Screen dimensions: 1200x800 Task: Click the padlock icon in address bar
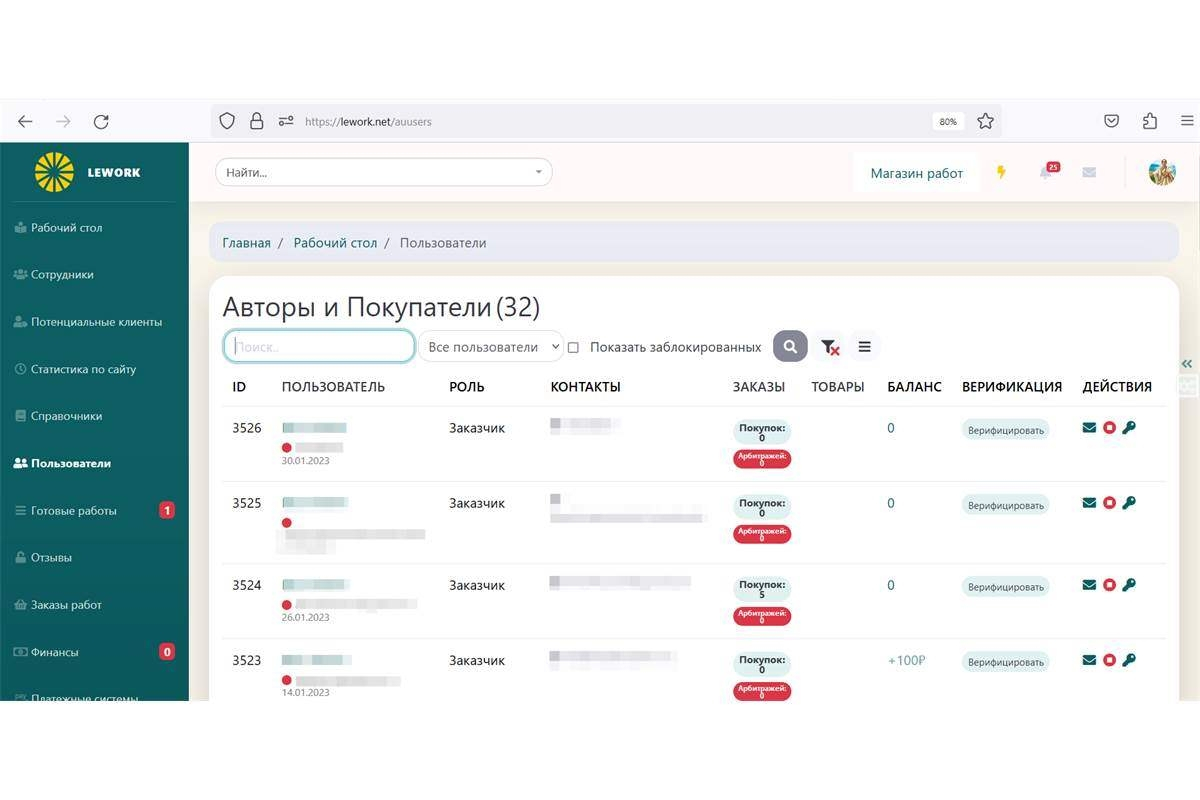coord(256,121)
